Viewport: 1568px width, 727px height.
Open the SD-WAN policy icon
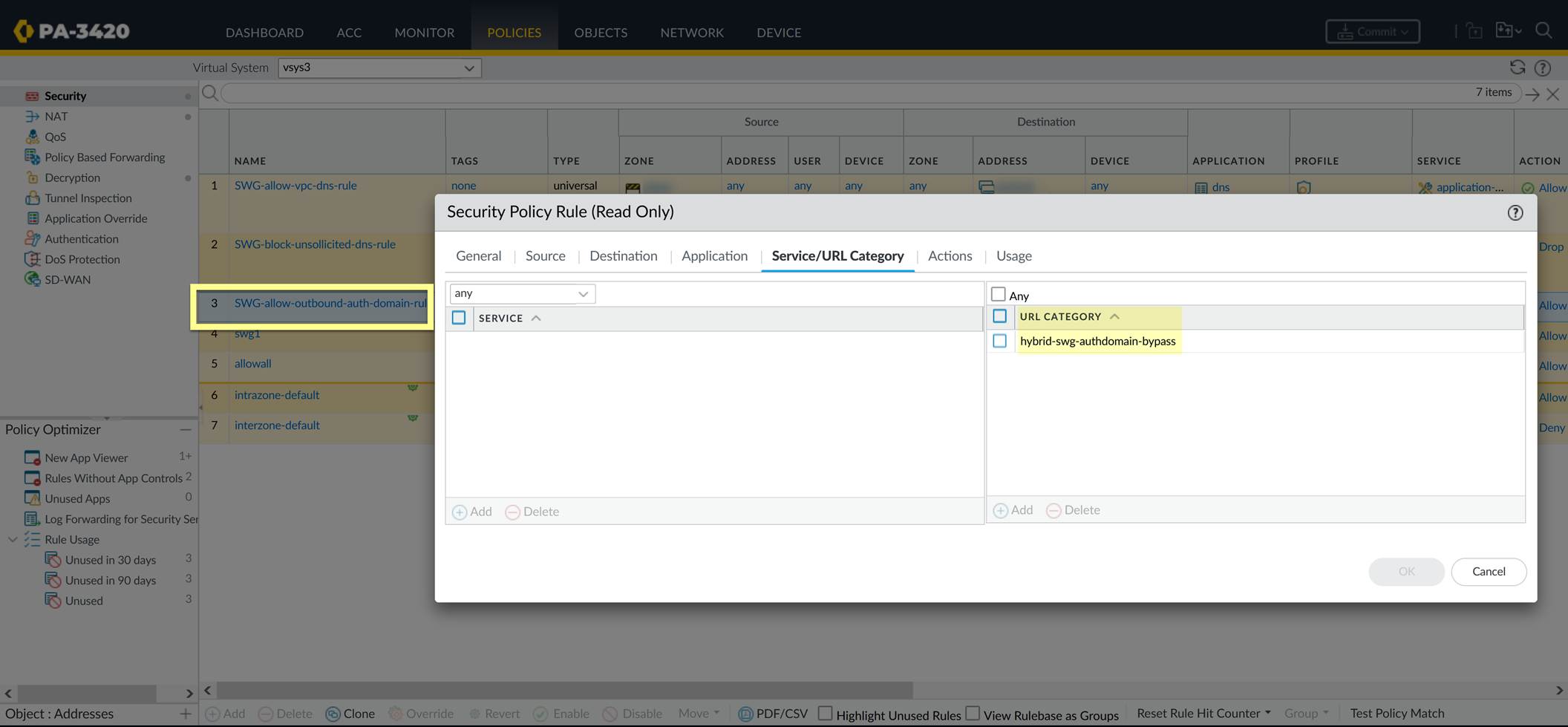(32, 279)
